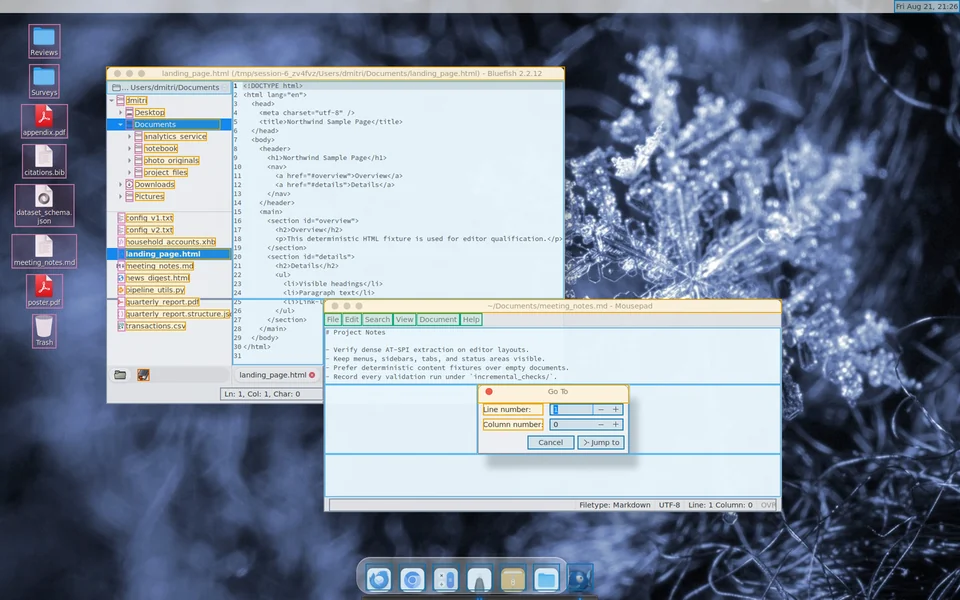Focus the Line number input field
Viewport: 960px width, 600px height.
click(x=571, y=410)
